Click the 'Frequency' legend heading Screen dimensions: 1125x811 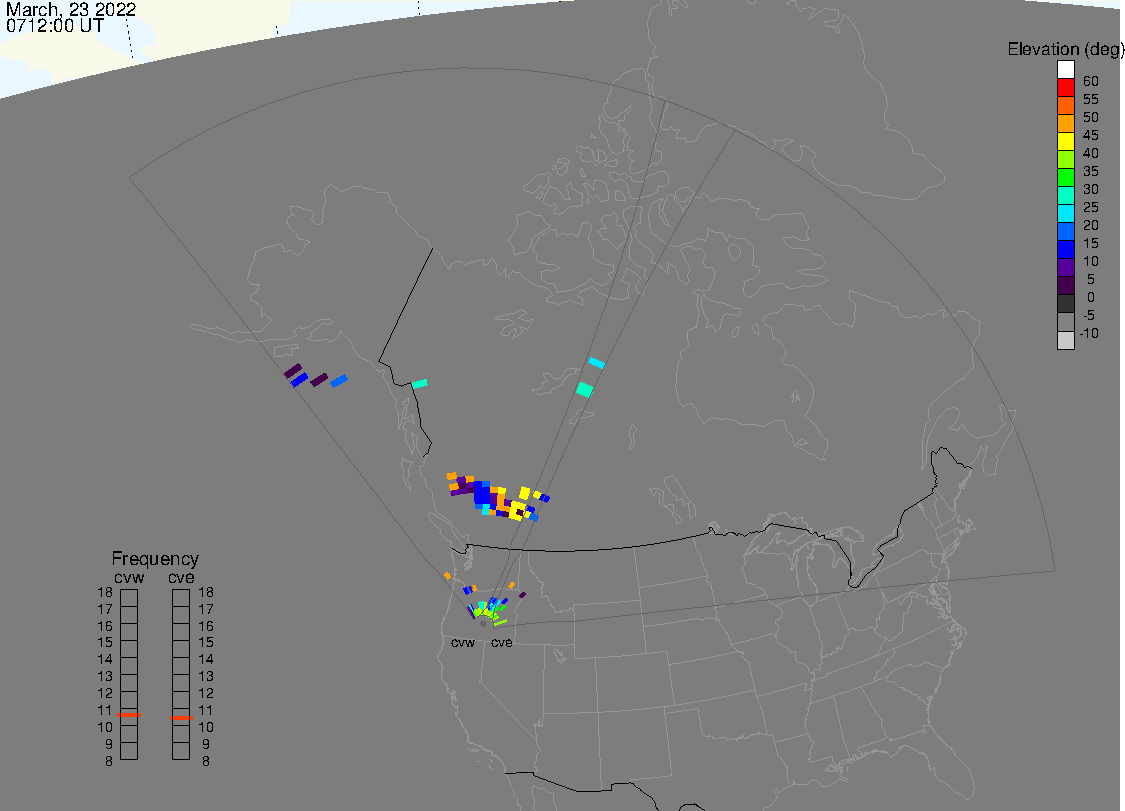[155, 558]
